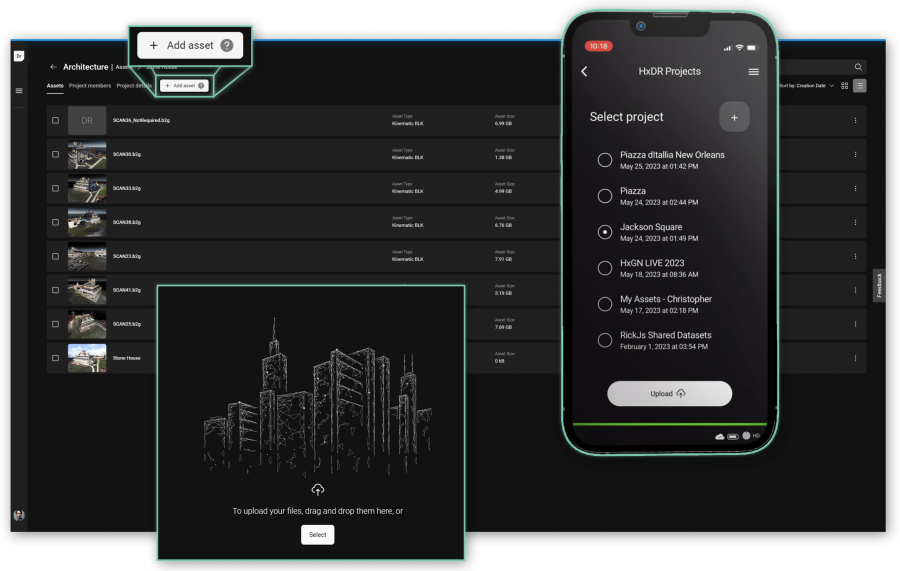Select the Piazza project dated May 24 02:44 PM
900x571 pixels.
[604, 196]
